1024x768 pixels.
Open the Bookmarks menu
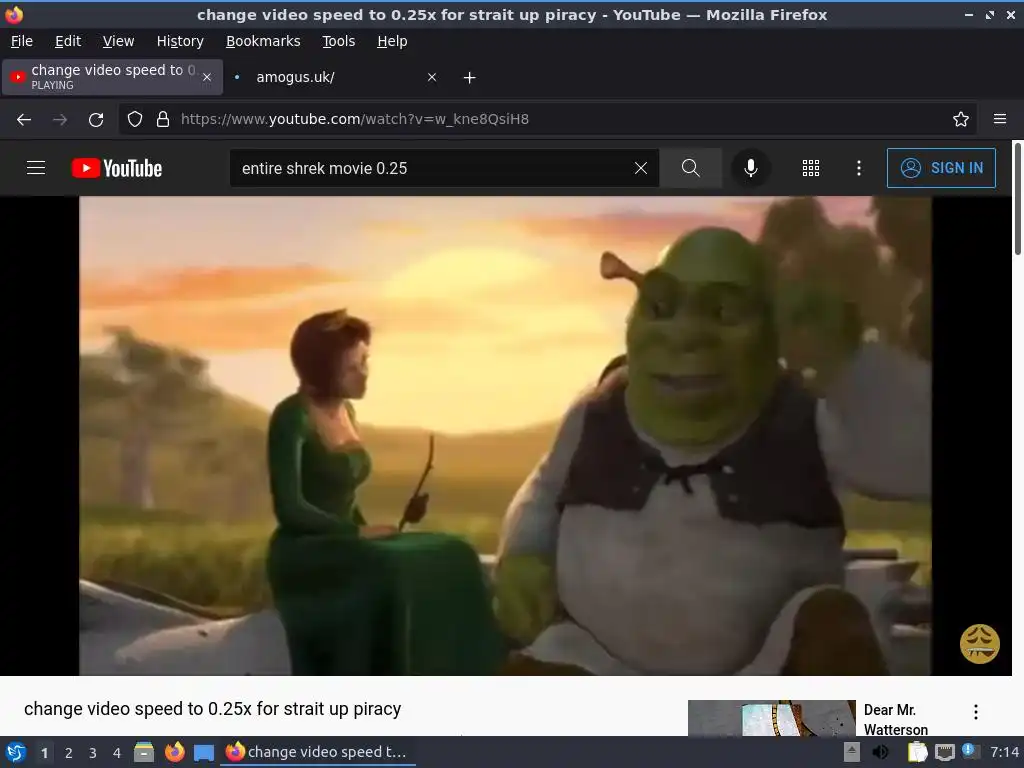pos(263,41)
